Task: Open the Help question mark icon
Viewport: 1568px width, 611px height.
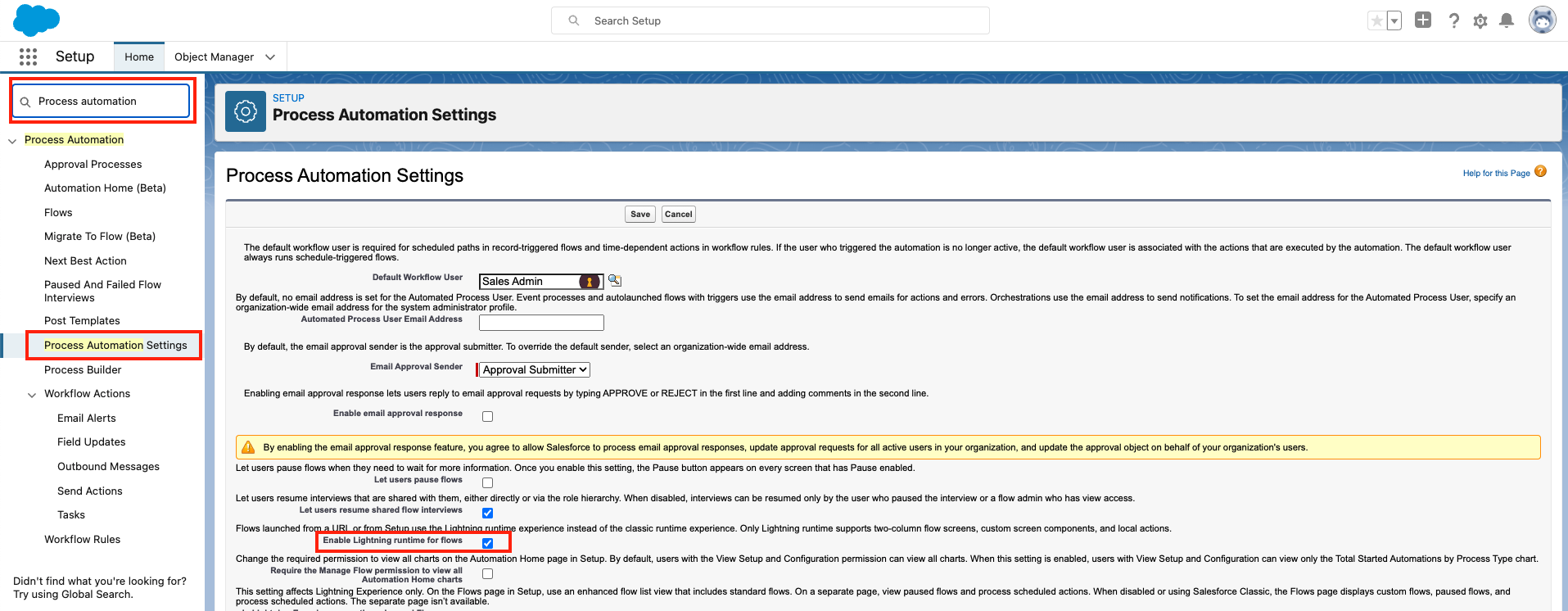Action: click(1453, 20)
